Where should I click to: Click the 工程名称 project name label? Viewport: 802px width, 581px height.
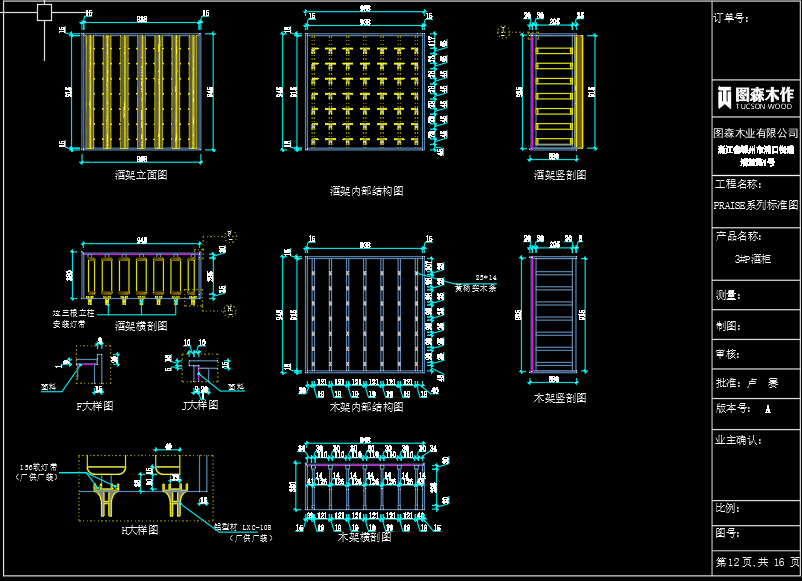pos(738,184)
